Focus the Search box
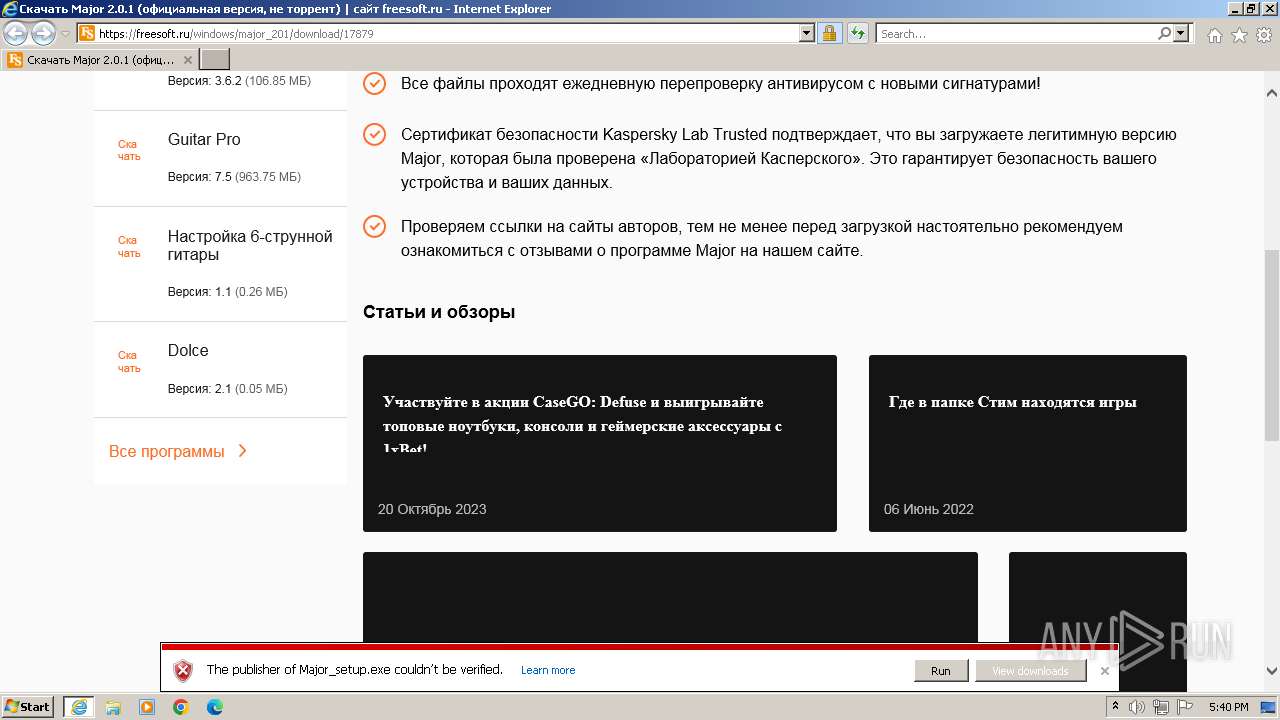The height and width of the screenshot is (720, 1280). [1016, 33]
